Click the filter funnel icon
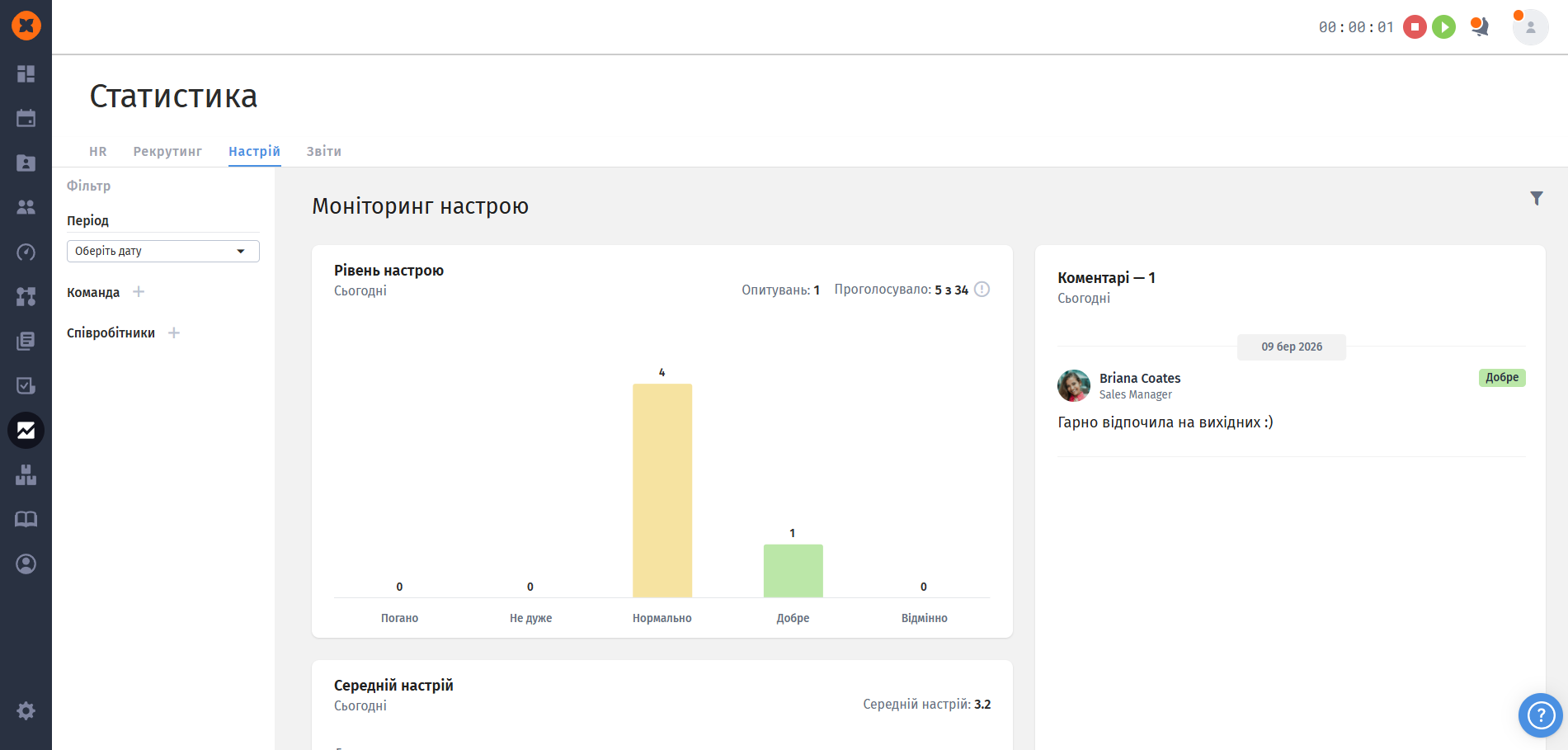This screenshot has width=1568, height=750. click(x=1536, y=198)
